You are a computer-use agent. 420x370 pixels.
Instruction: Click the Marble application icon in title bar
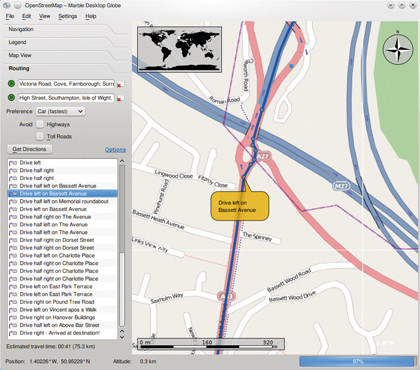click(7, 5)
